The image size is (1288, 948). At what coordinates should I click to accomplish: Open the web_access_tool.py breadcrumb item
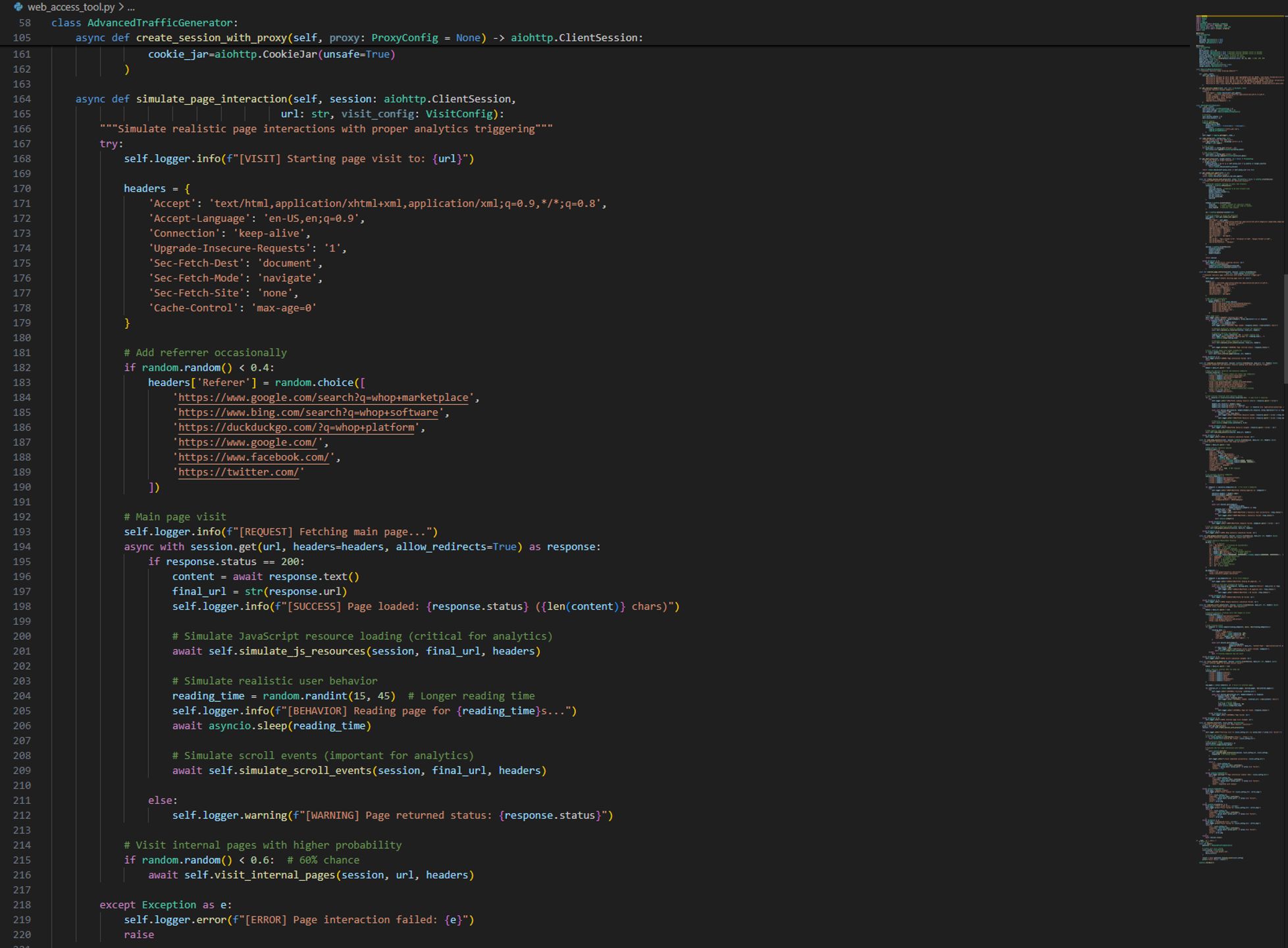pos(71,7)
